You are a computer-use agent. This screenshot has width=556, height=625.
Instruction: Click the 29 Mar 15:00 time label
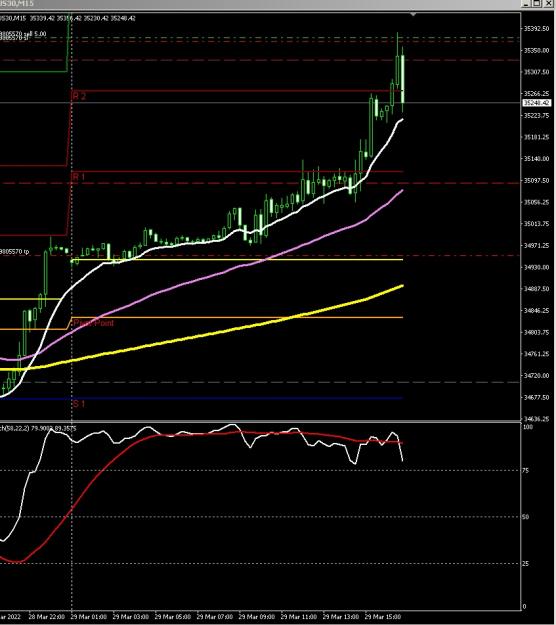(x=383, y=617)
